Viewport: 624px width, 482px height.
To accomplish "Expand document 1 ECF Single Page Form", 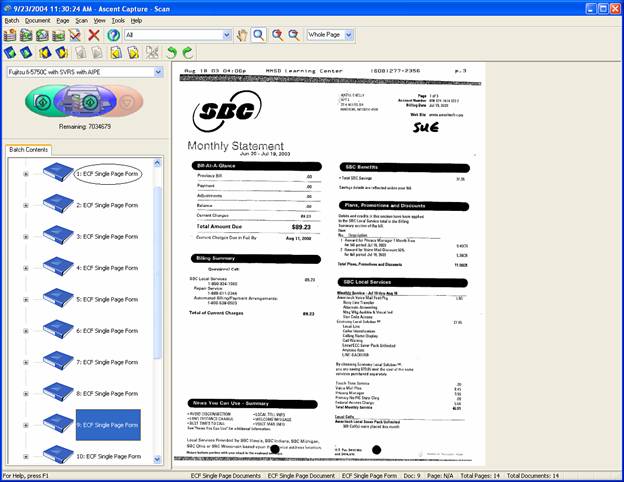I will pos(26,173).
